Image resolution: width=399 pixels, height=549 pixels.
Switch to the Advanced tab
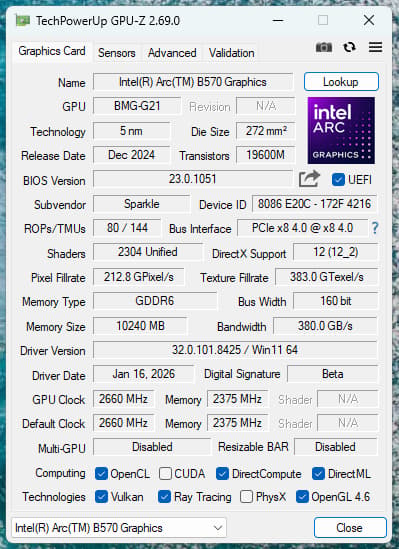point(172,53)
